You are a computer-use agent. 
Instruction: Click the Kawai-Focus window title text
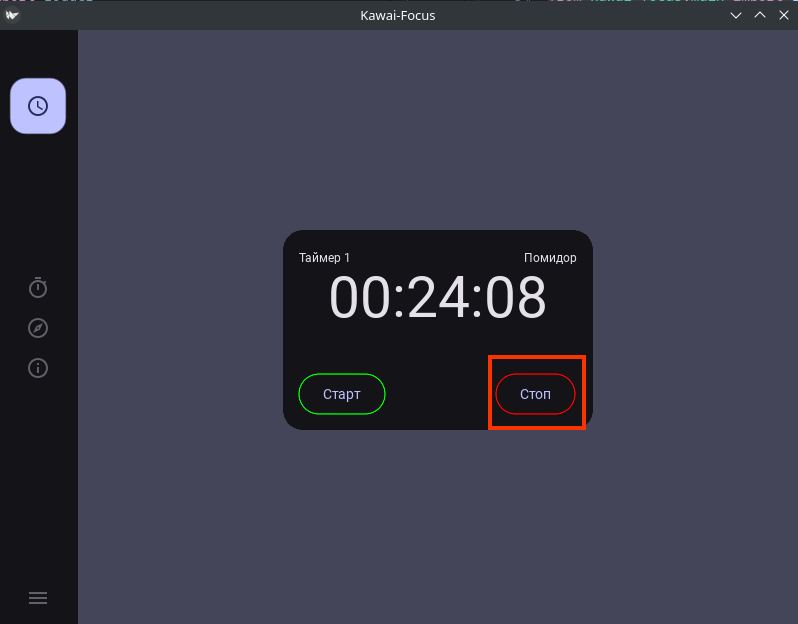(x=398, y=15)
